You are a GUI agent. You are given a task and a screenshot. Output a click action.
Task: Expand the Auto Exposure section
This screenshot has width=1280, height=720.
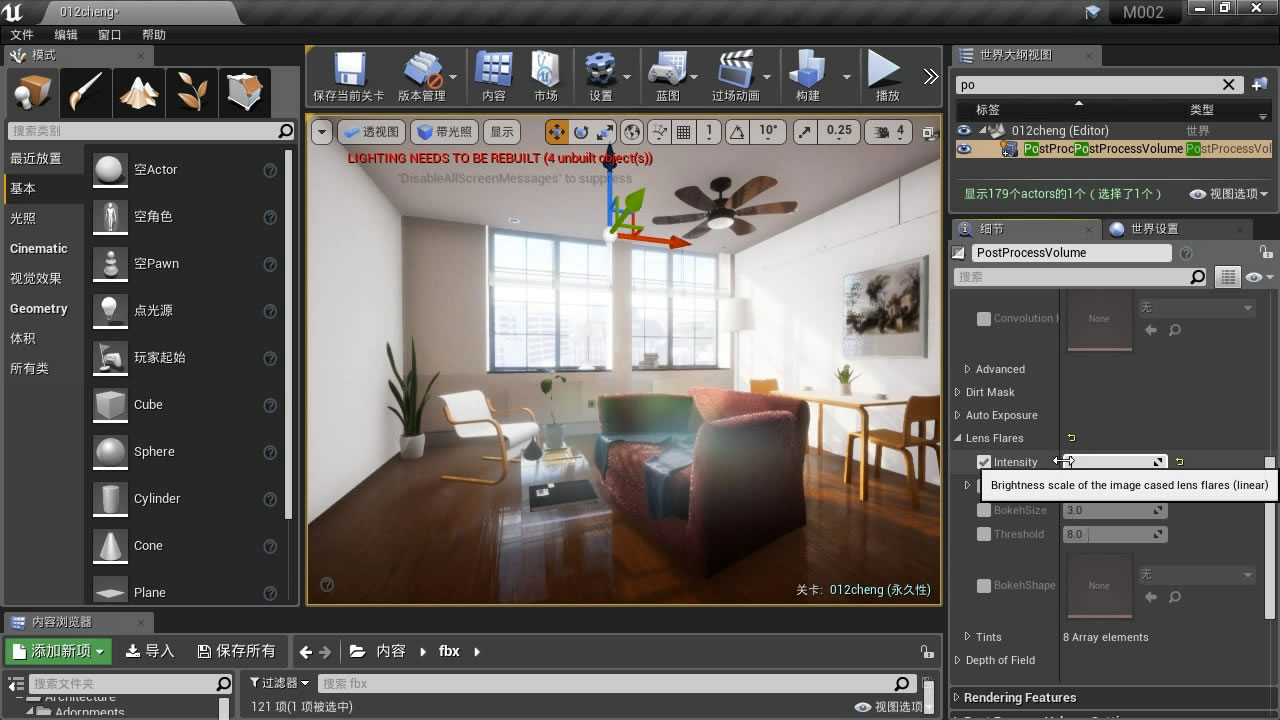tap(1001, 415)
